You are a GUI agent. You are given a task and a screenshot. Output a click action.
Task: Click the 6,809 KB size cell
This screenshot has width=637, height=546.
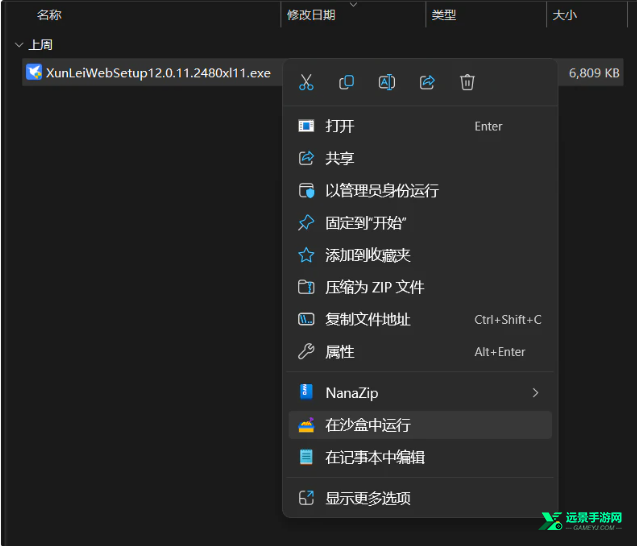pos(594,73)
